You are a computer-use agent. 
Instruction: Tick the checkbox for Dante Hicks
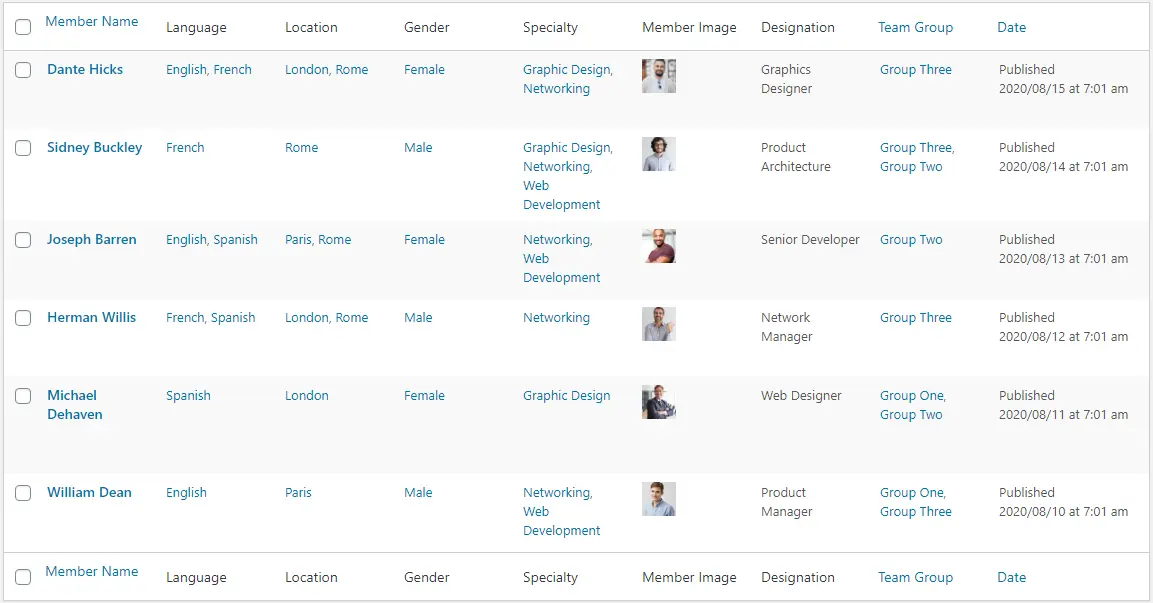[x=24, y=70]
